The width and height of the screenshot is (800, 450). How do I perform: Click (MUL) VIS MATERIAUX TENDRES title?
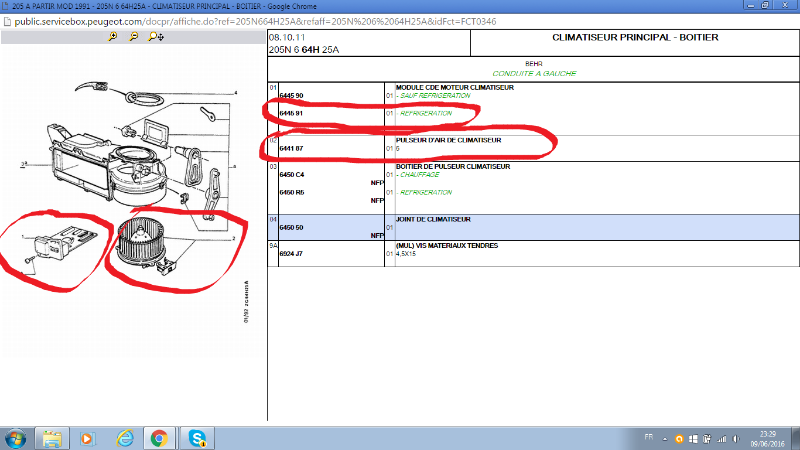(447, 246)
